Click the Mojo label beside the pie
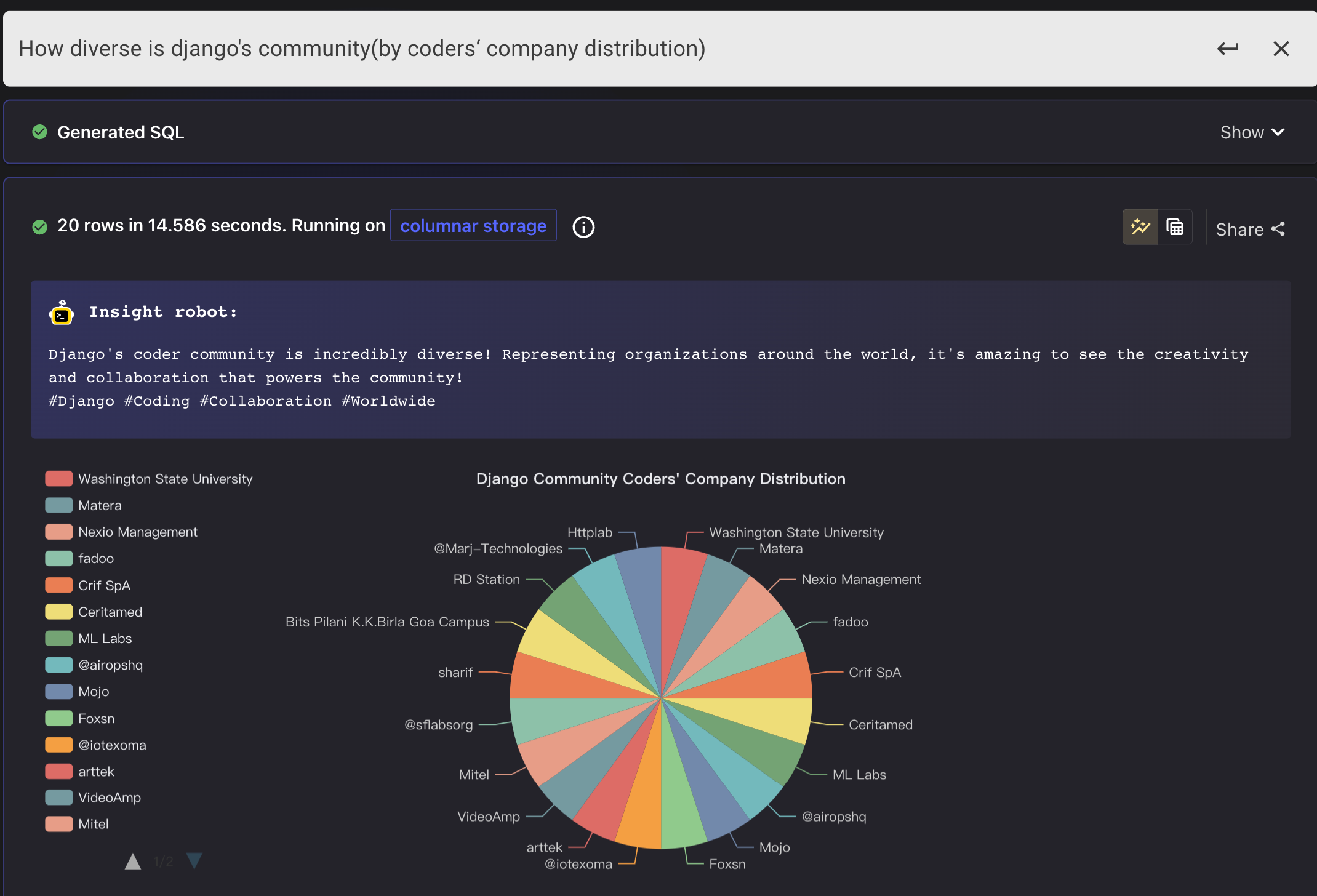This screenshot has height=896, width=1317. [x=774, y=847]
